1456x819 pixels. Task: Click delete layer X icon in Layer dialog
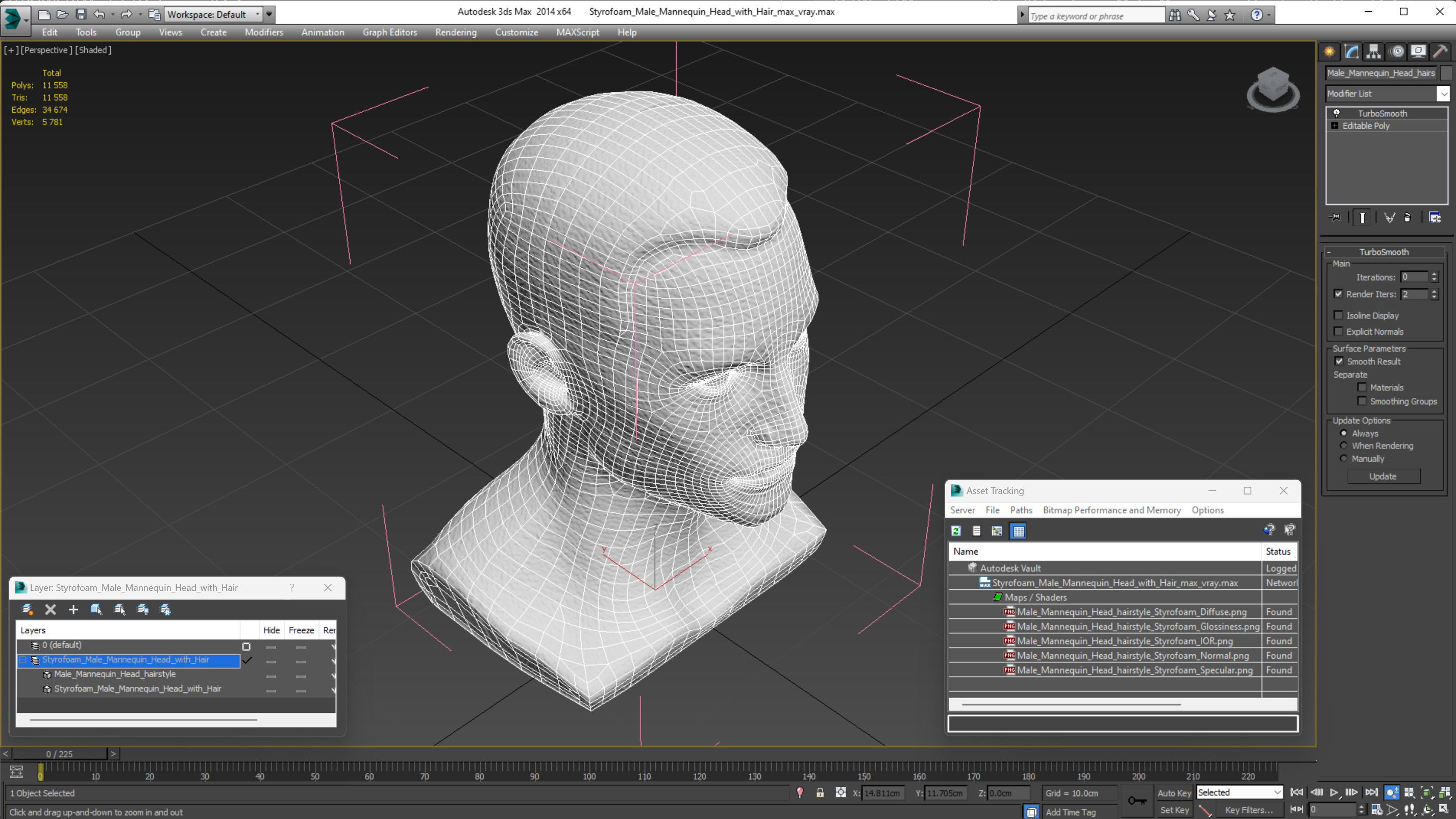[x=51, y=609]
